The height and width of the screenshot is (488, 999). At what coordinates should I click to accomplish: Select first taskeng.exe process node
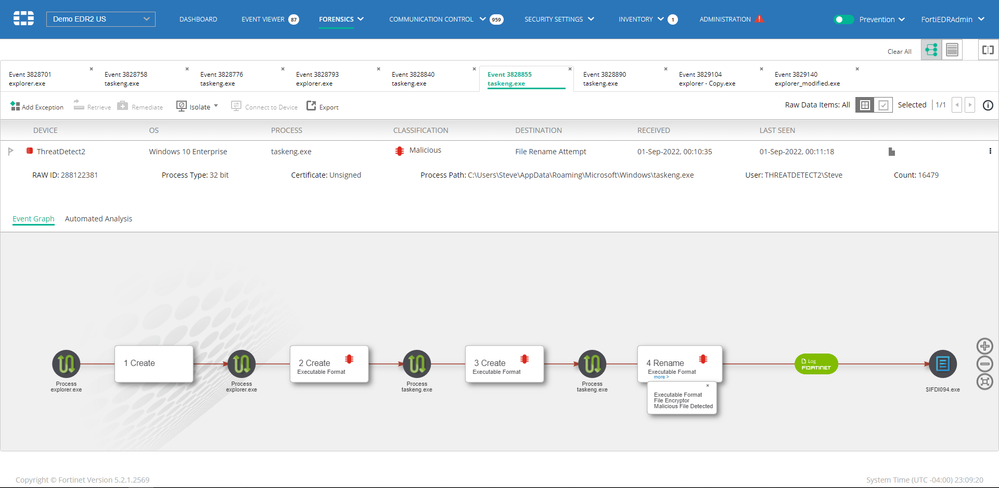[x=417, y=364]
